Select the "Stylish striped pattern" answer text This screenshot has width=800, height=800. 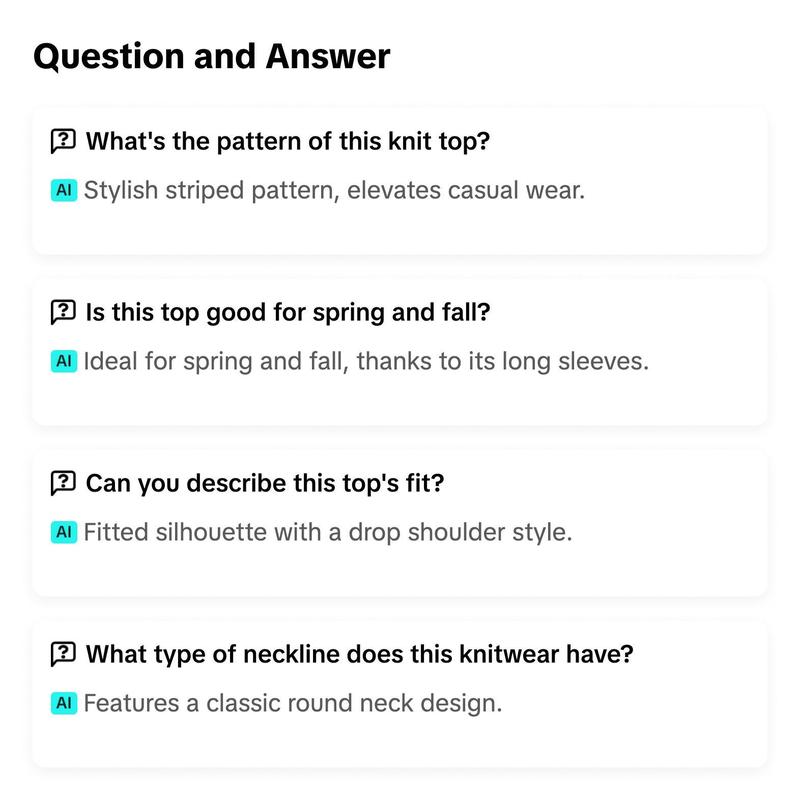coord(334,190)
